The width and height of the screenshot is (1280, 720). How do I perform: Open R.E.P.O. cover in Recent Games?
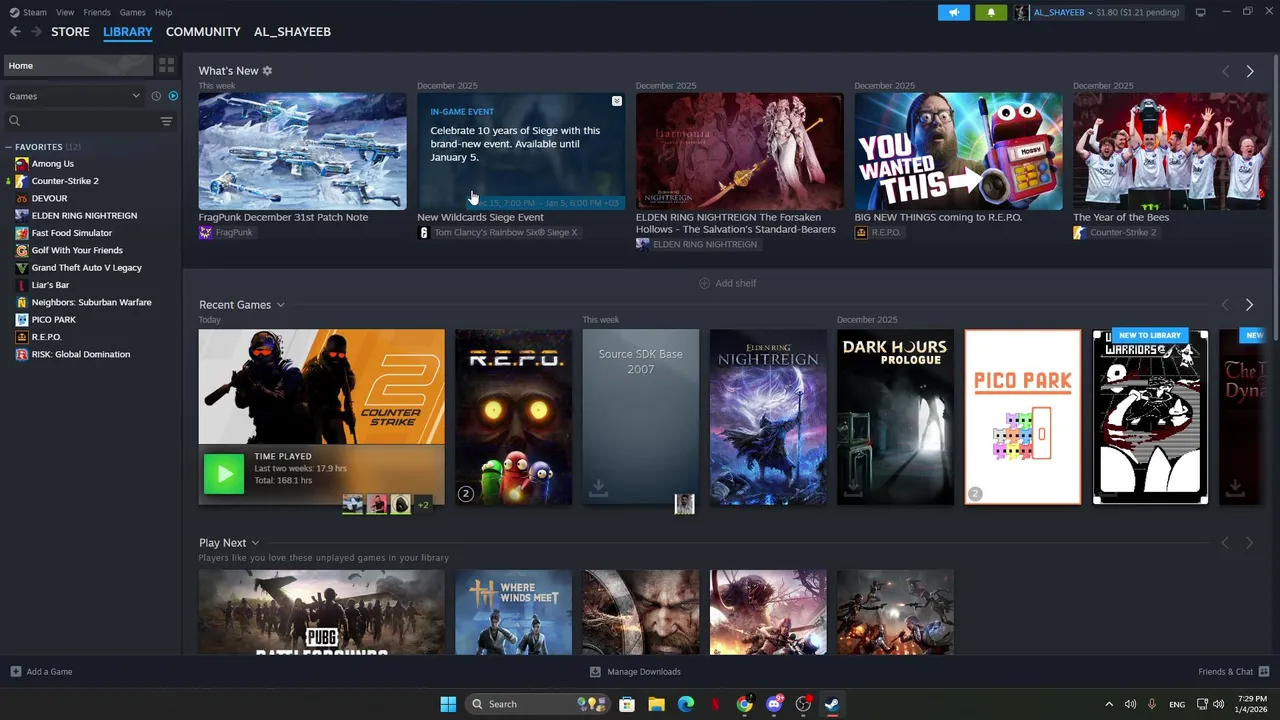513,417
